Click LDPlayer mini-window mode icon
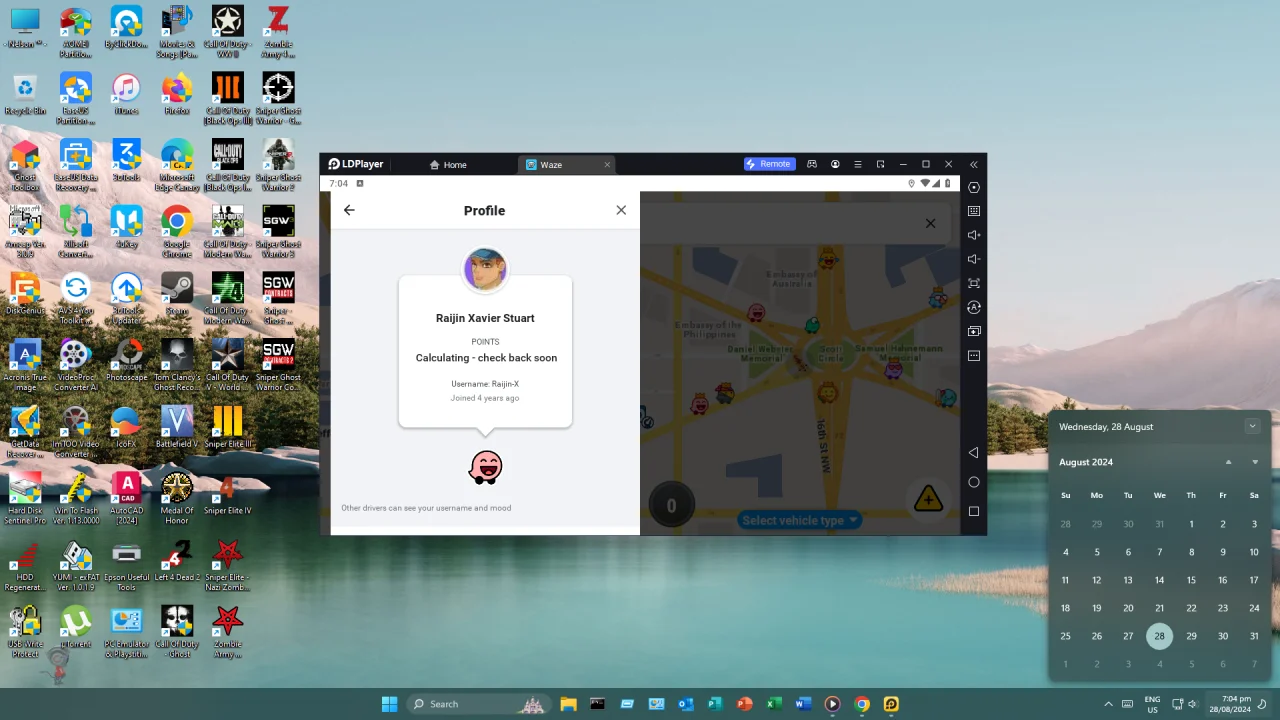 coord(880,164)
